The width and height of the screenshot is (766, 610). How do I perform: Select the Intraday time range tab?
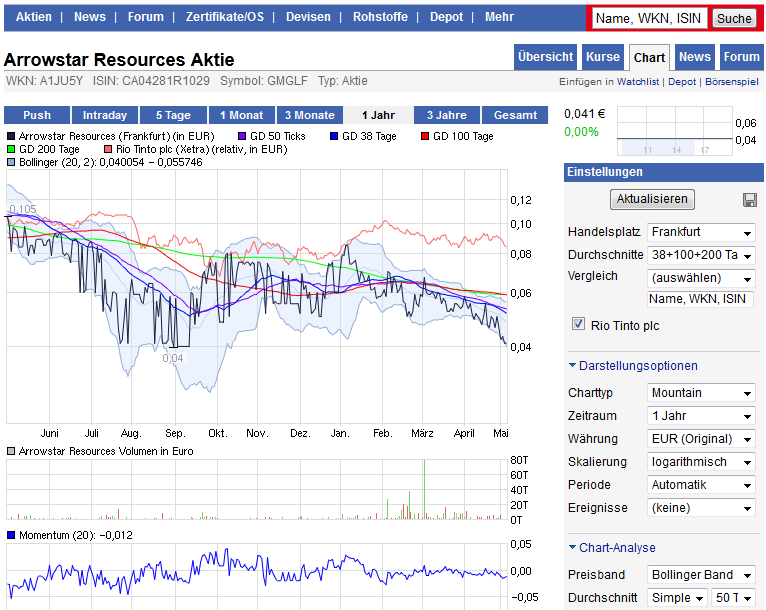[105, 115]
